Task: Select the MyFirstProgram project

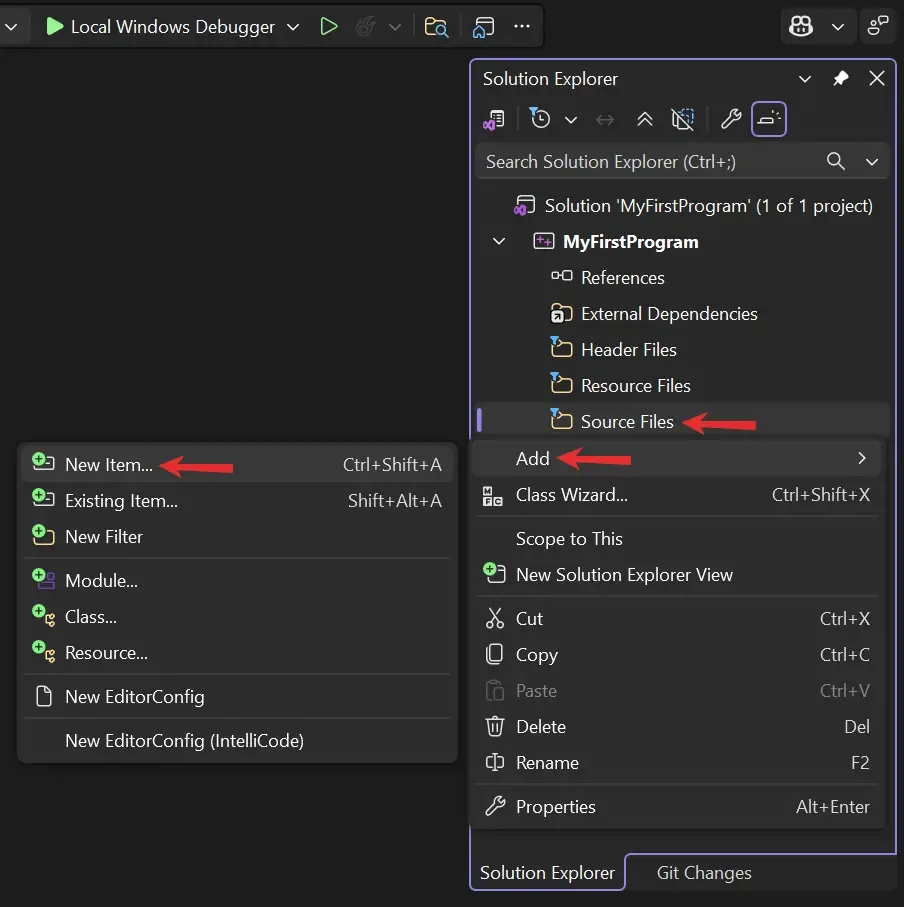Action: (x=630, y=242)
